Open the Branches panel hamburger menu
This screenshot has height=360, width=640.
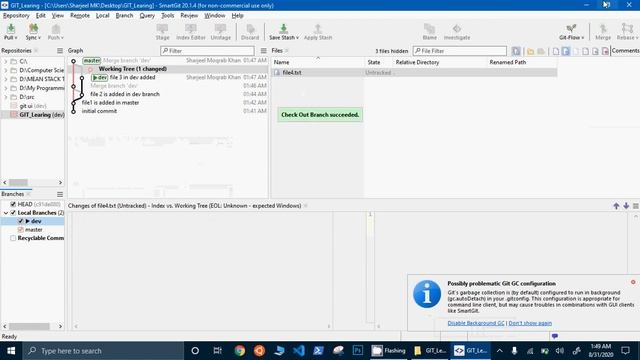[60, 194]
